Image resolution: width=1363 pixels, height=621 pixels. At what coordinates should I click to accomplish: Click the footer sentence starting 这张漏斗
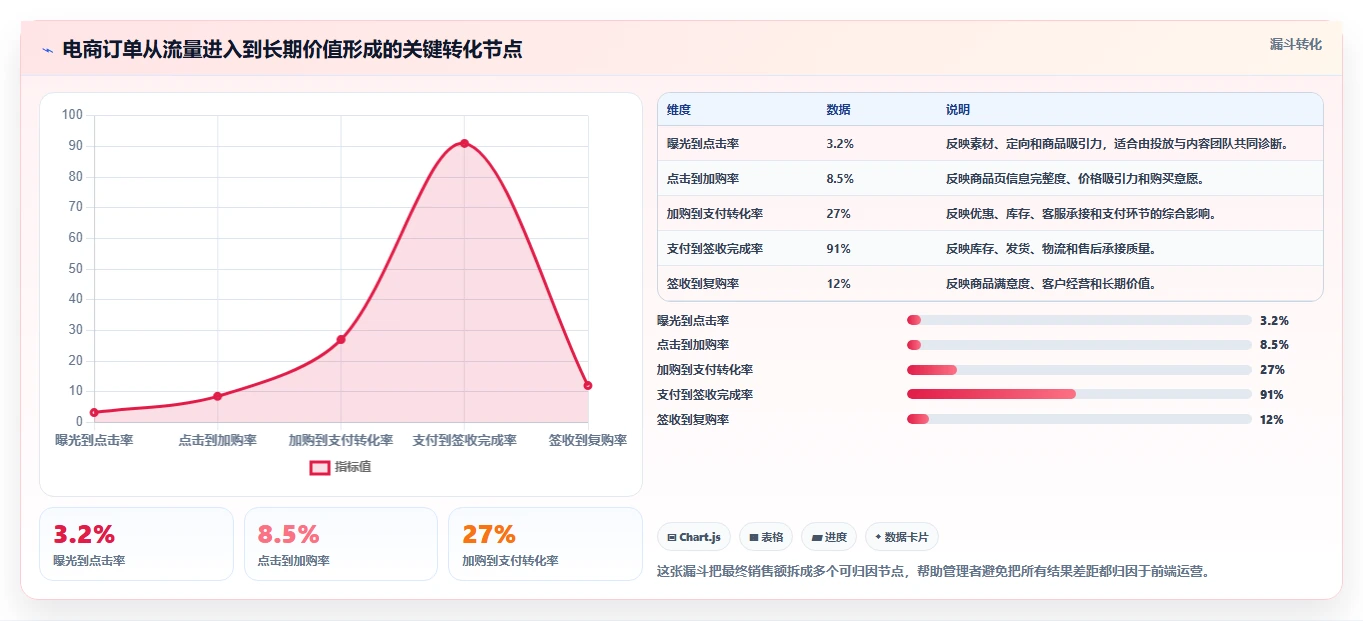933,572
